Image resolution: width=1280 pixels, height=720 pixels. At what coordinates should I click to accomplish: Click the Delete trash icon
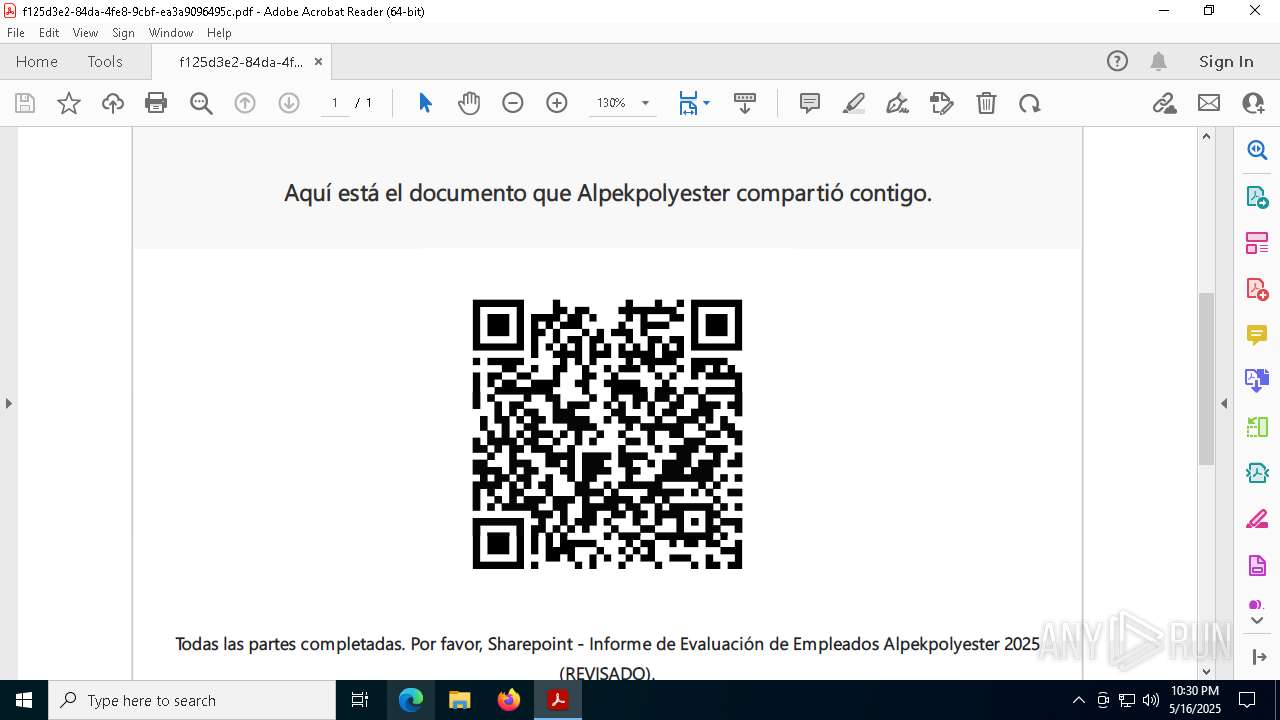tap(986, 103)
